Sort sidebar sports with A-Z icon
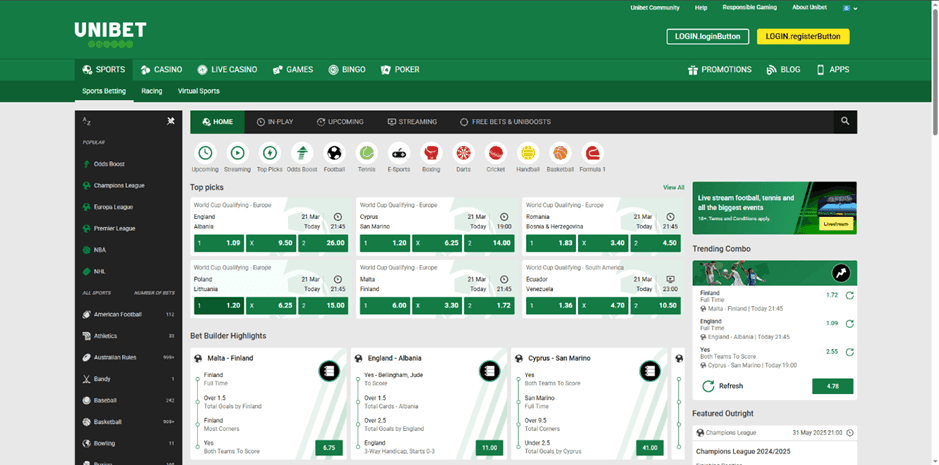Viewport: 939px width, 465px height. pyautogui.click(x=88, y=121)
